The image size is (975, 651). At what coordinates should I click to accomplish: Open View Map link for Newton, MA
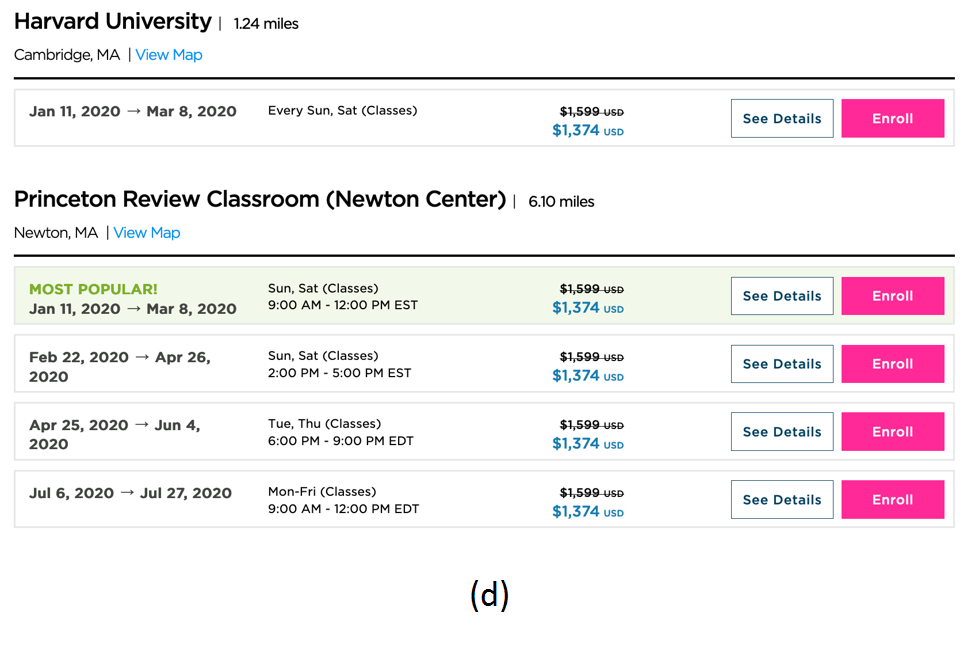146,233
